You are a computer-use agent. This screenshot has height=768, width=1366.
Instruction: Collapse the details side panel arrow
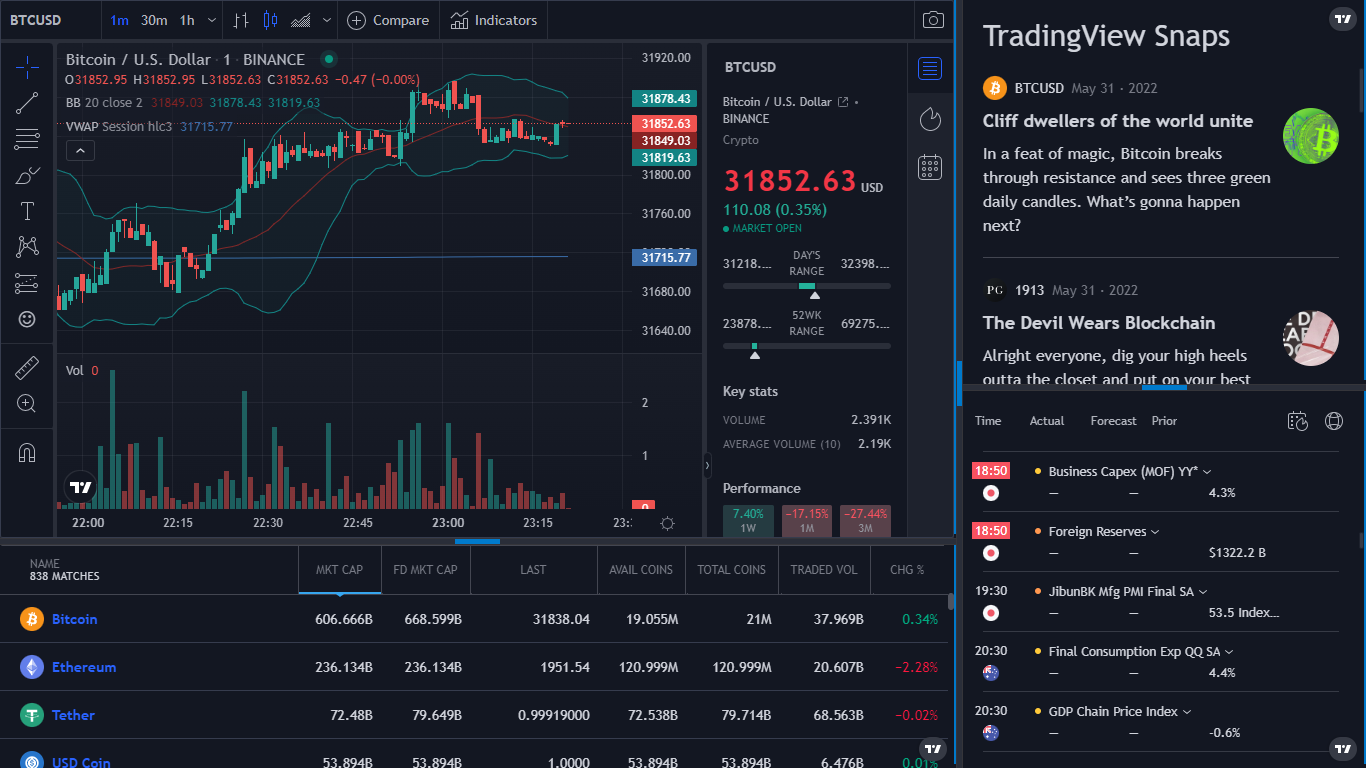click(x=708, y=465)
